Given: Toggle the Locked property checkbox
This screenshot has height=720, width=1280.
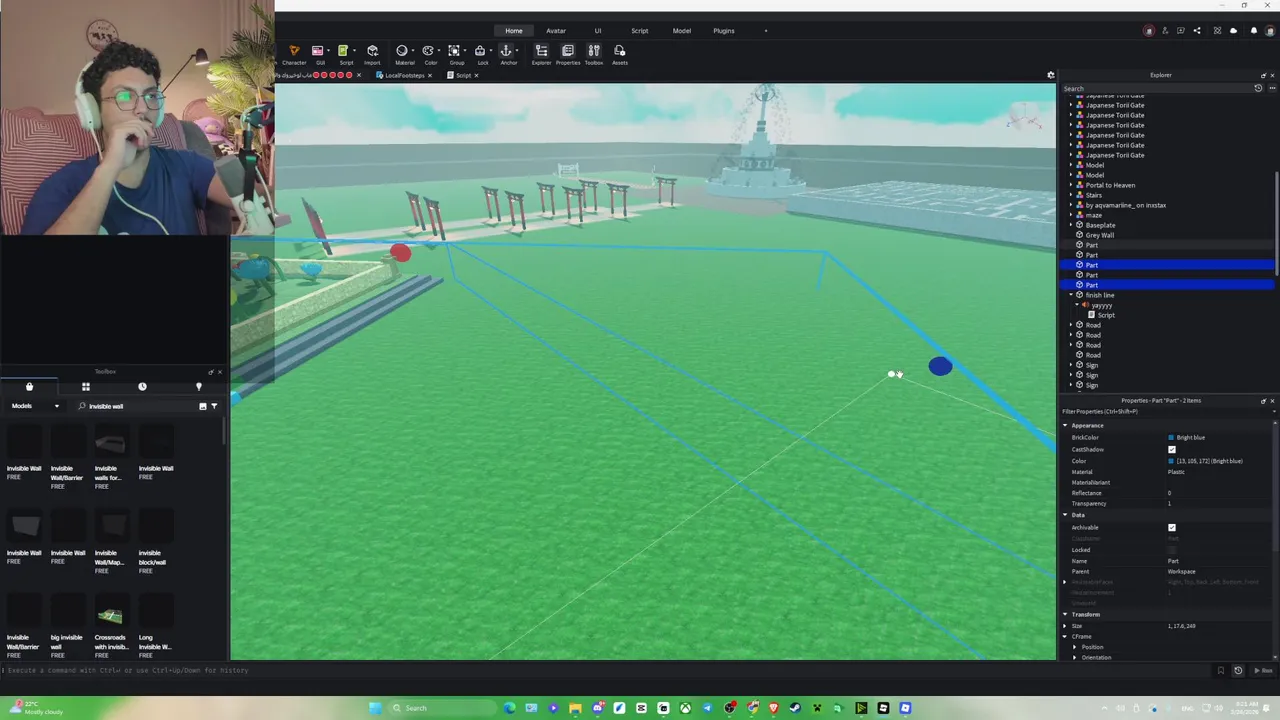Looking at the screenshot, I should [x=1172, y=549].
